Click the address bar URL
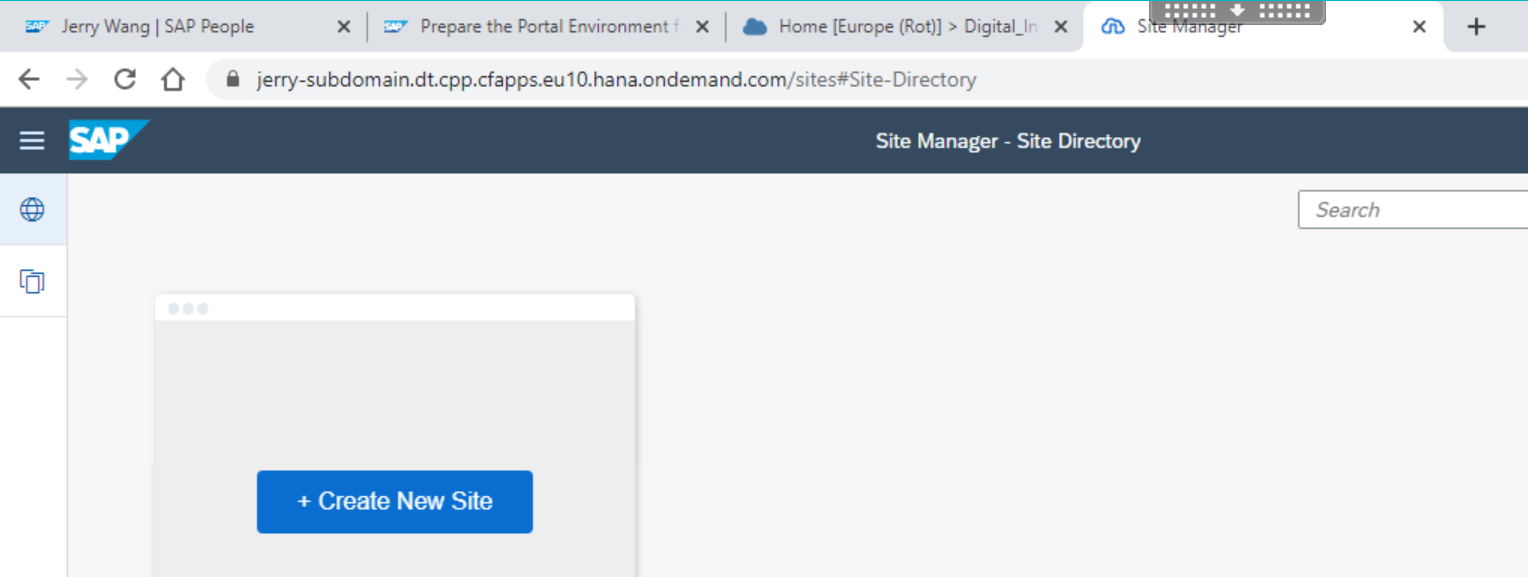 616,80
